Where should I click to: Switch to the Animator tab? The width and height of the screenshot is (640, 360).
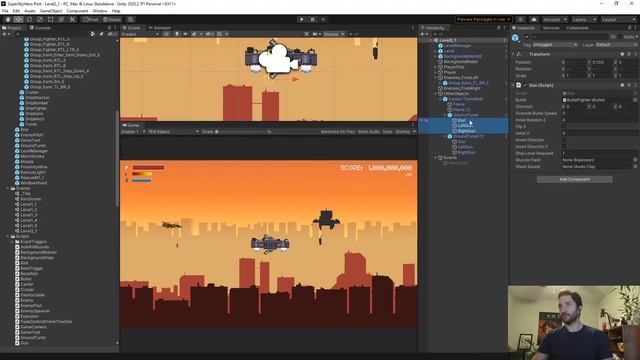(x=160, y=28)
